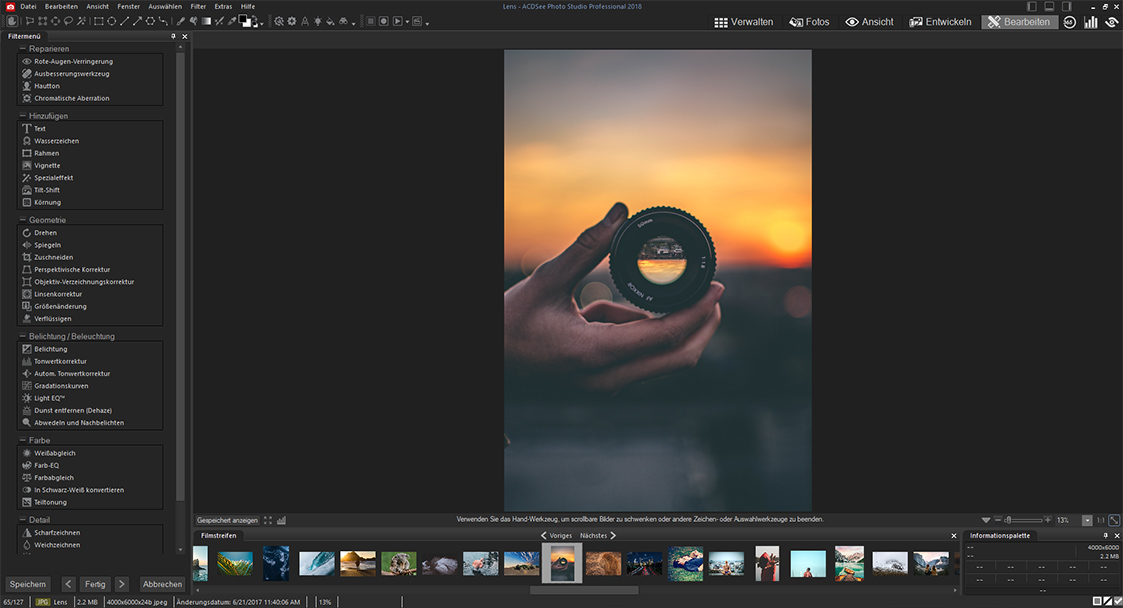Open the zoom percentage dropdown
1123x608 pixels.
click(x=1087, y=520)
